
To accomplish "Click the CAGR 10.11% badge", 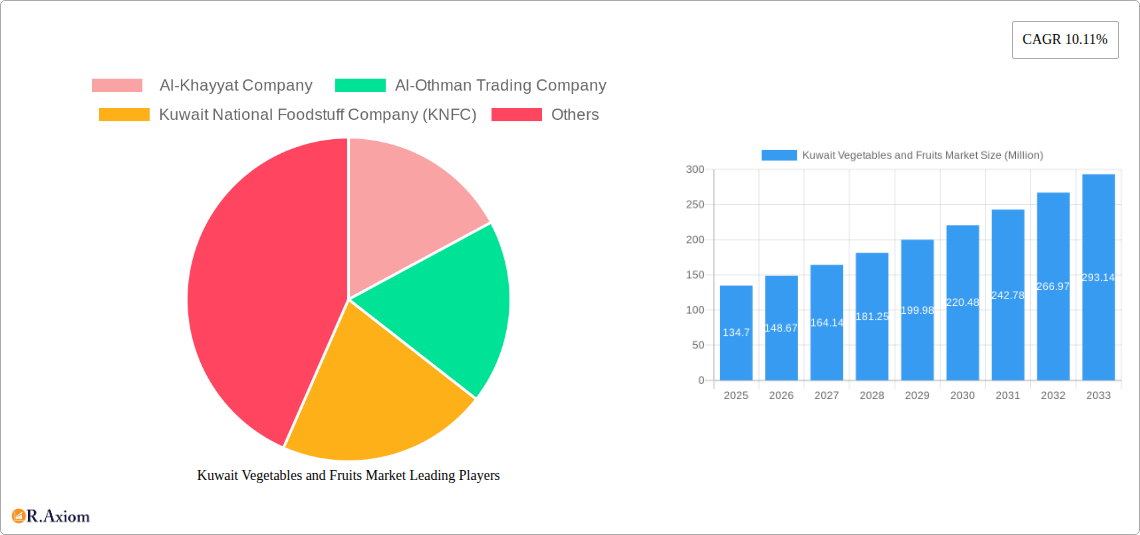I will pos(1065,40).
